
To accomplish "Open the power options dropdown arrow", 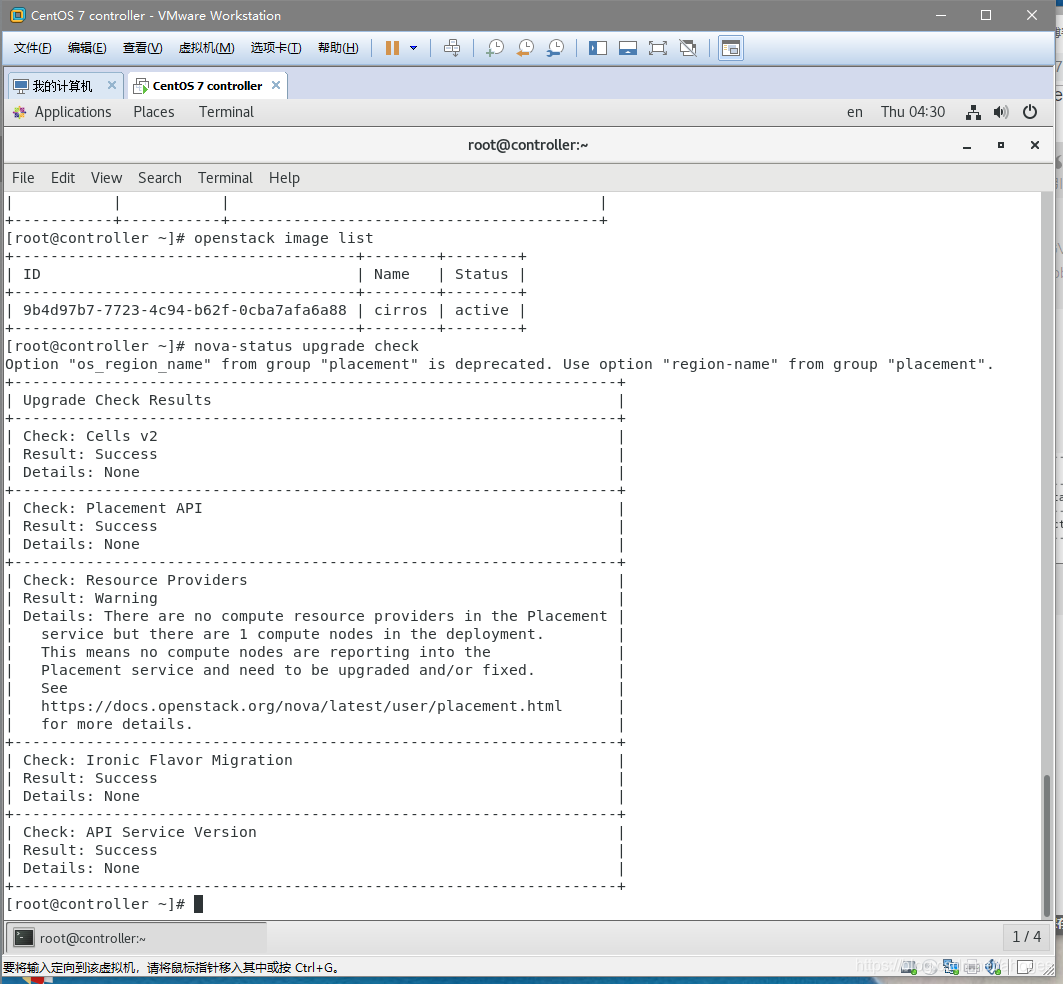I will 414,48.
